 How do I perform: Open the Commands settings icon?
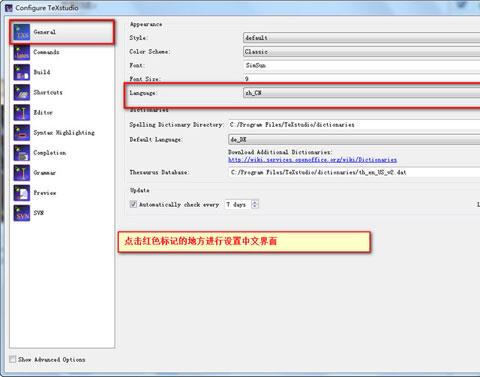coord(22,52)
